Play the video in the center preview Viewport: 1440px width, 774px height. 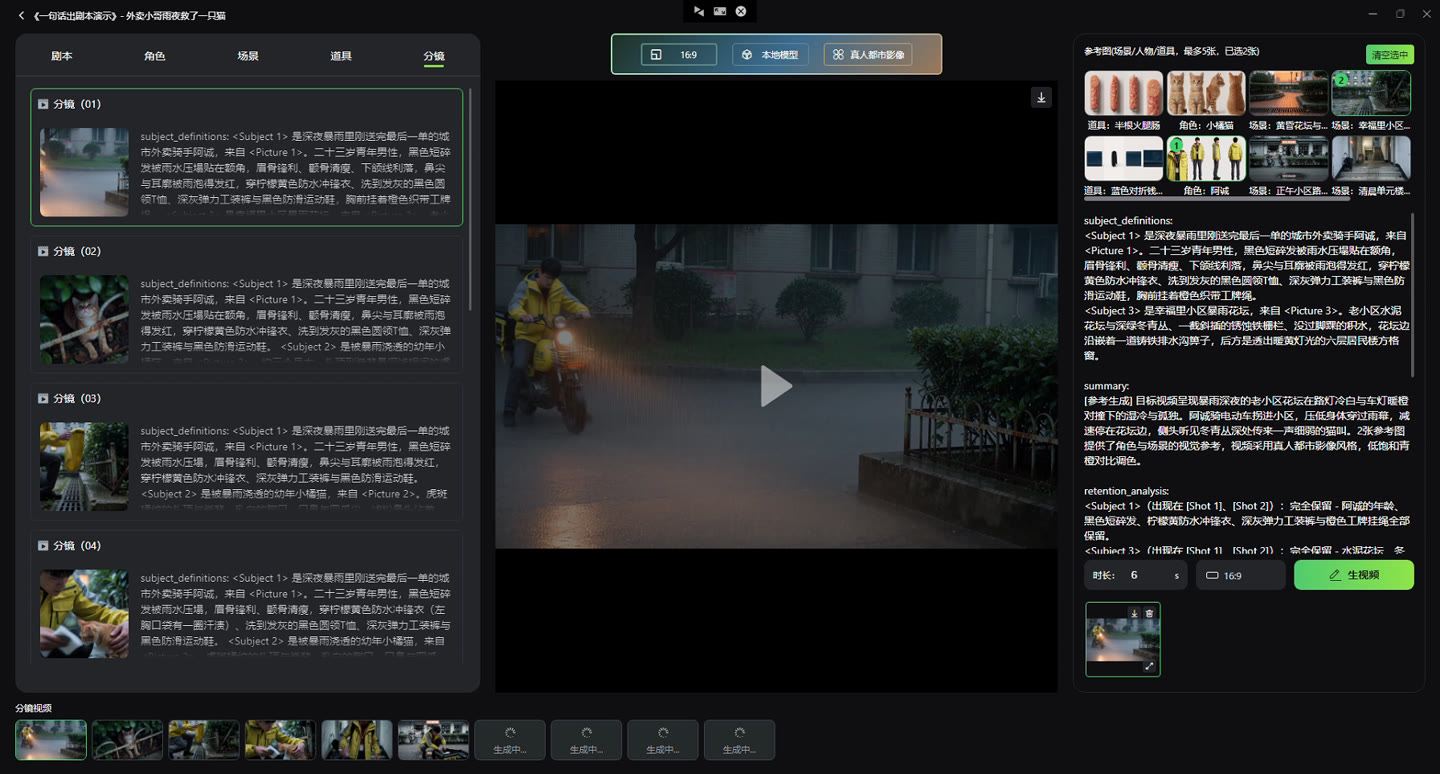tap(776, 386)
